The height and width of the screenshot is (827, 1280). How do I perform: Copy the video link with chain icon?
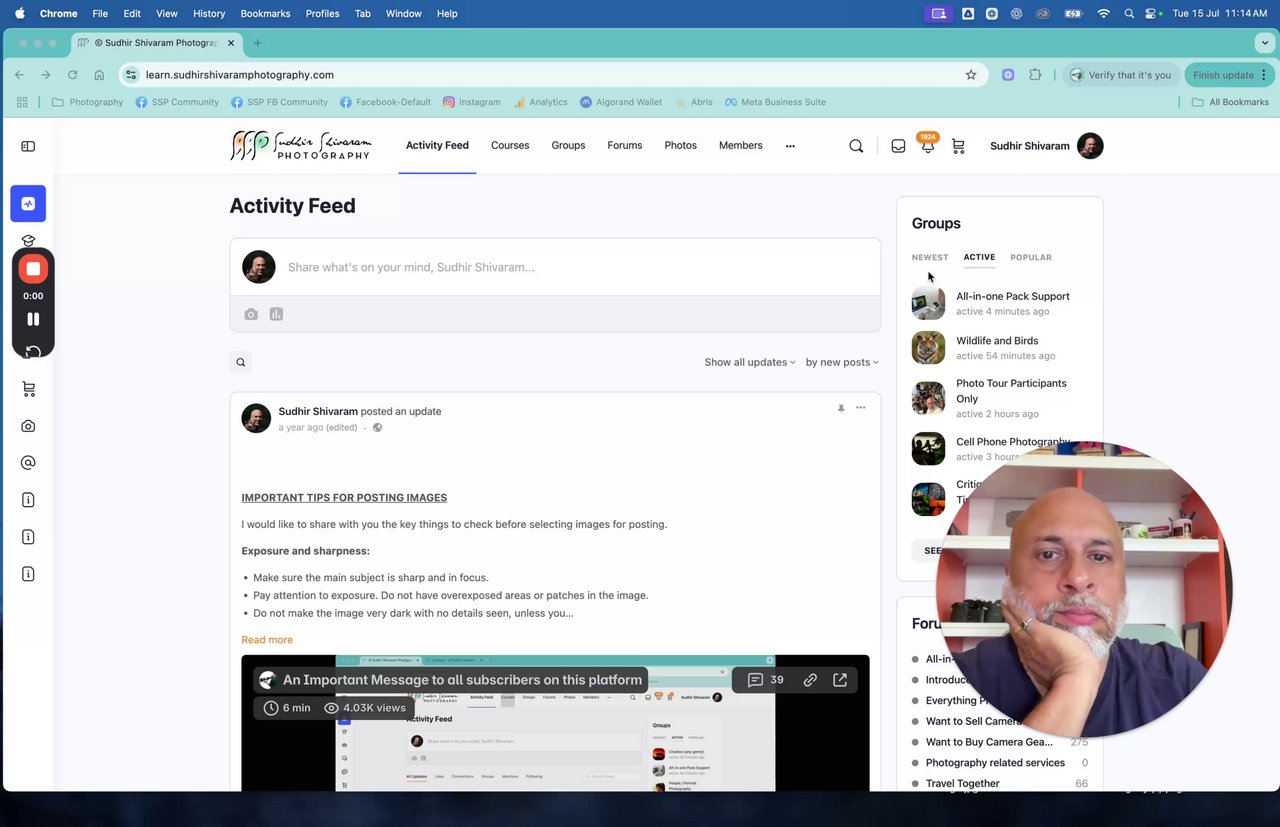pyautogui.click(x=810, y=680)
